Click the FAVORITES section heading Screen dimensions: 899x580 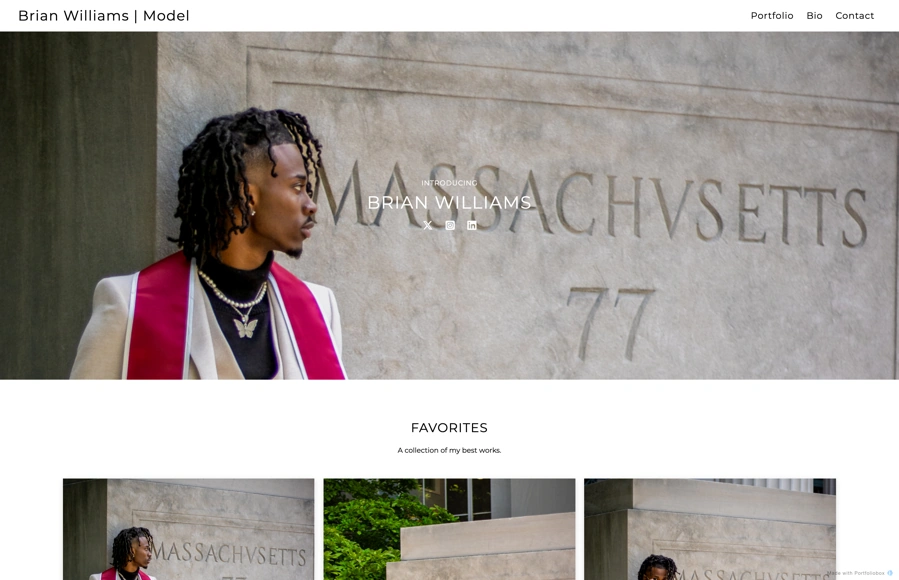[450, 428]
